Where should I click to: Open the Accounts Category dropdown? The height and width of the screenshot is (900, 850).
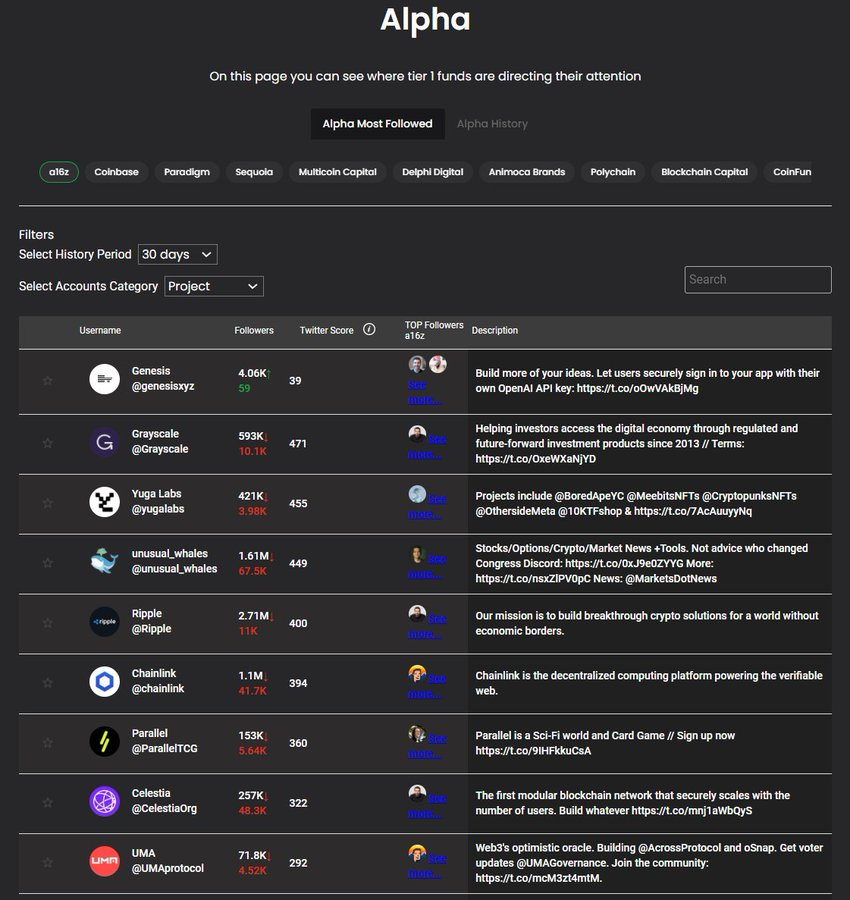pos(214,286)
